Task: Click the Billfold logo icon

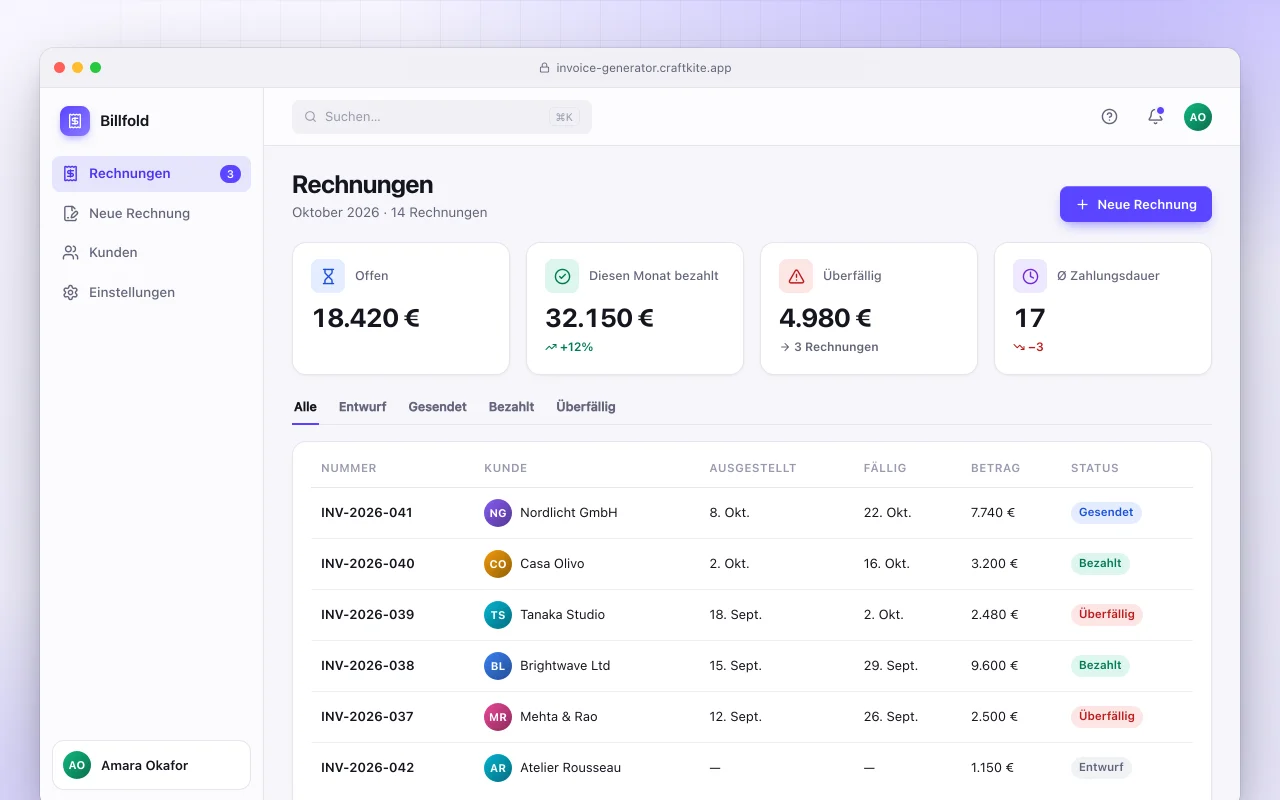Action: tap(75, 121)
